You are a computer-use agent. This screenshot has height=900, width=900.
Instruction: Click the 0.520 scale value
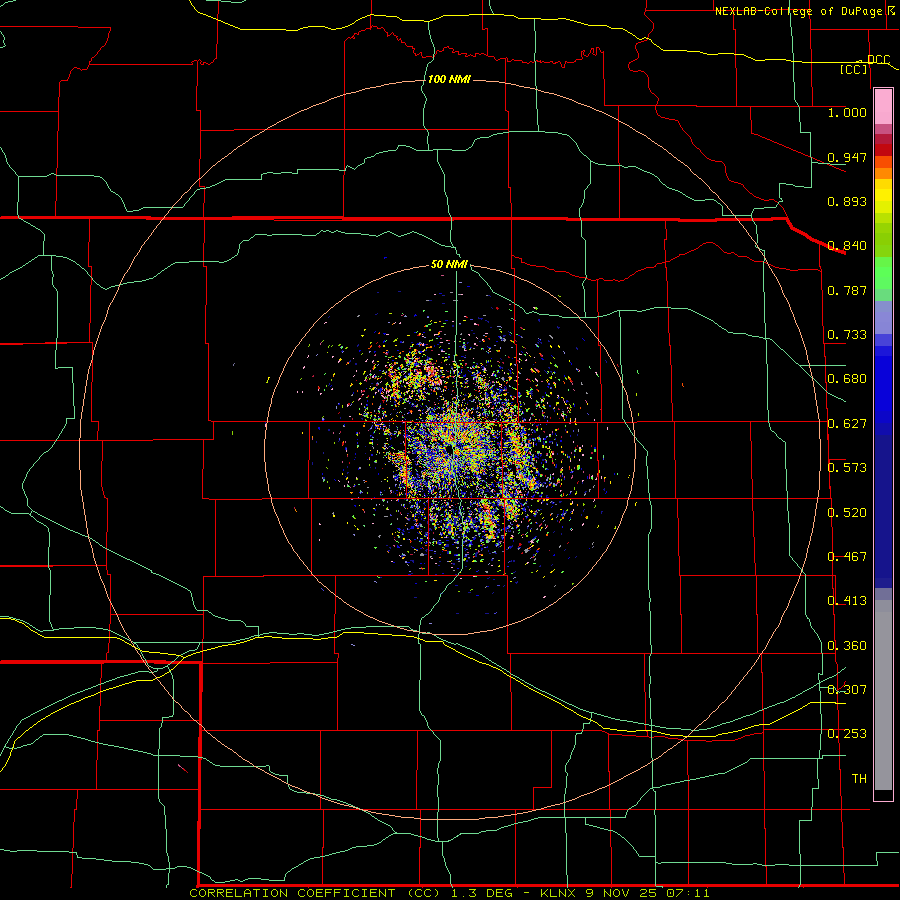pyautogui.click(x=847, y=513)
